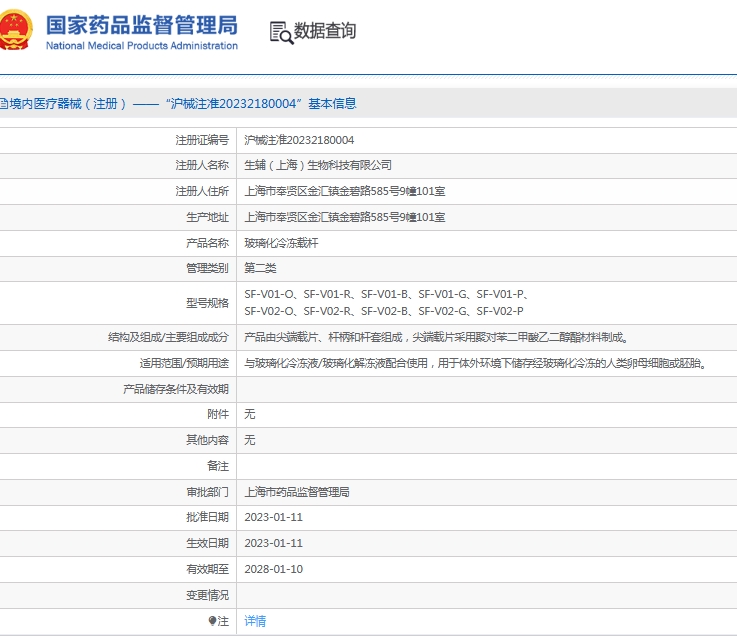Screen dimensions: 737x639
Task: Click the product name 玻璃化冷冻载杆
Action: pyautogui.click(x=281, y=243)
